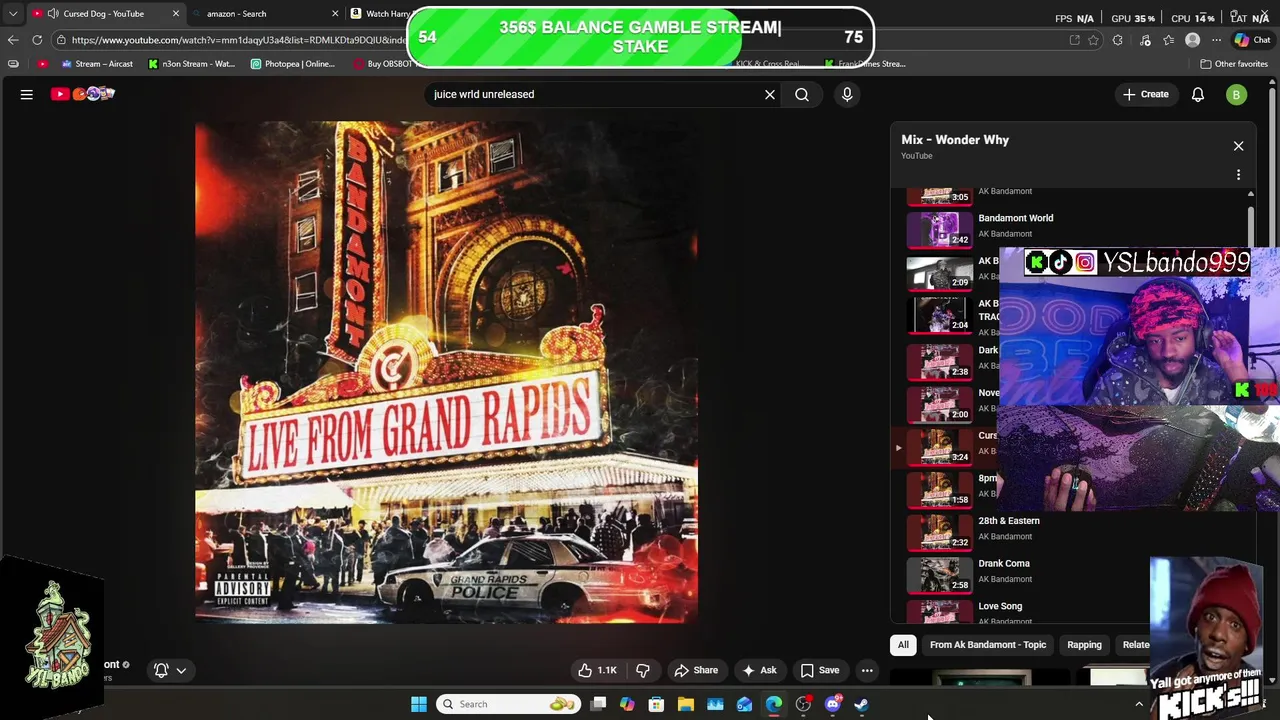This screenshot has height=720, width=1280.
Task: Add this page to favorites star
Action: tap(1093, 40)
